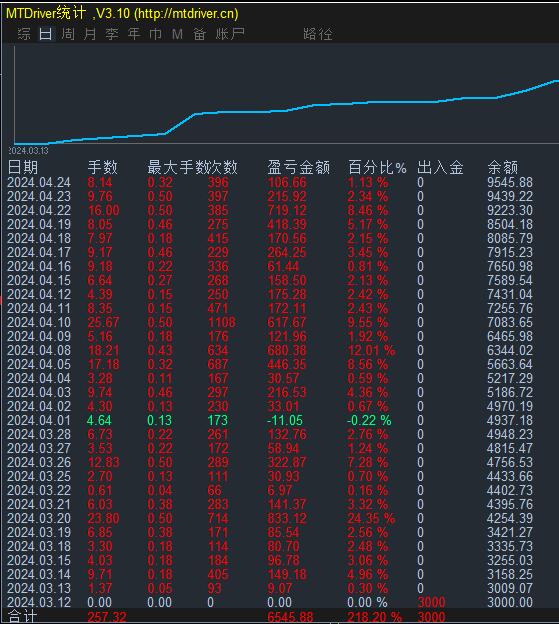
Task: Click the chart start date 2024.03.13 label
Action: (x=28, y=151)
